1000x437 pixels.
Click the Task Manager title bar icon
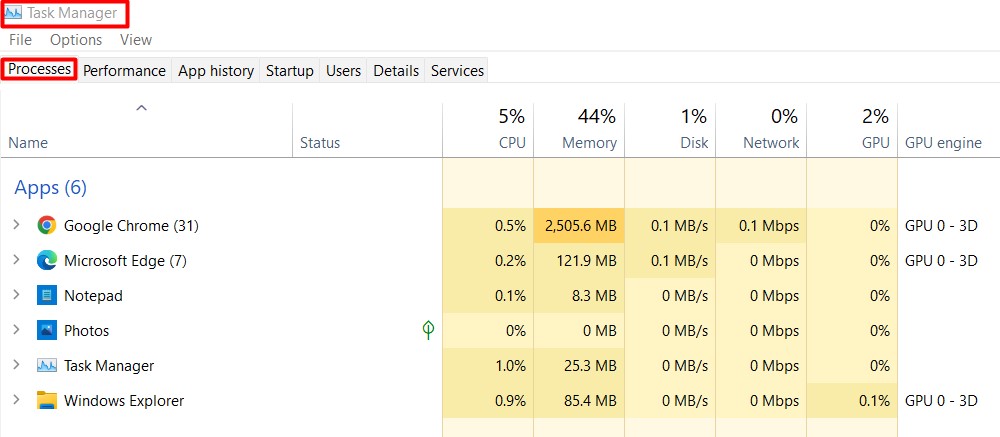pos(13,14)
